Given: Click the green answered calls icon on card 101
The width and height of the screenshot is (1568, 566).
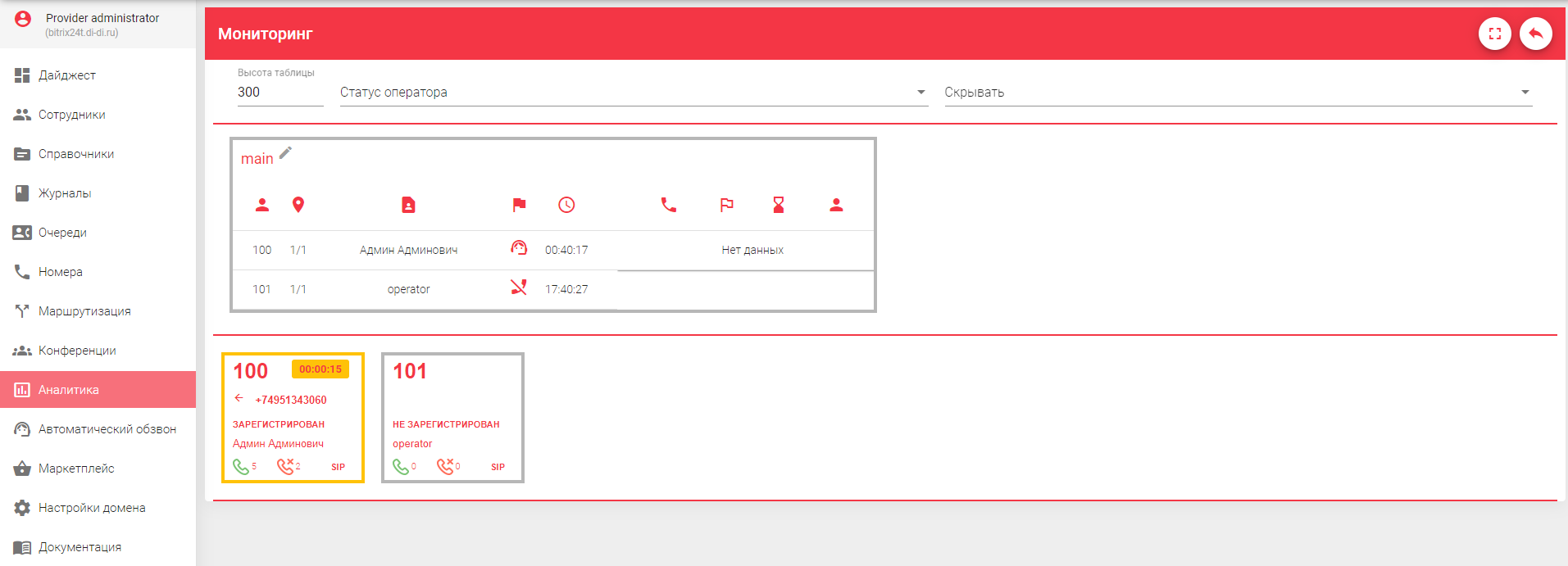Looking at the screenshot, I should [400, 467].
